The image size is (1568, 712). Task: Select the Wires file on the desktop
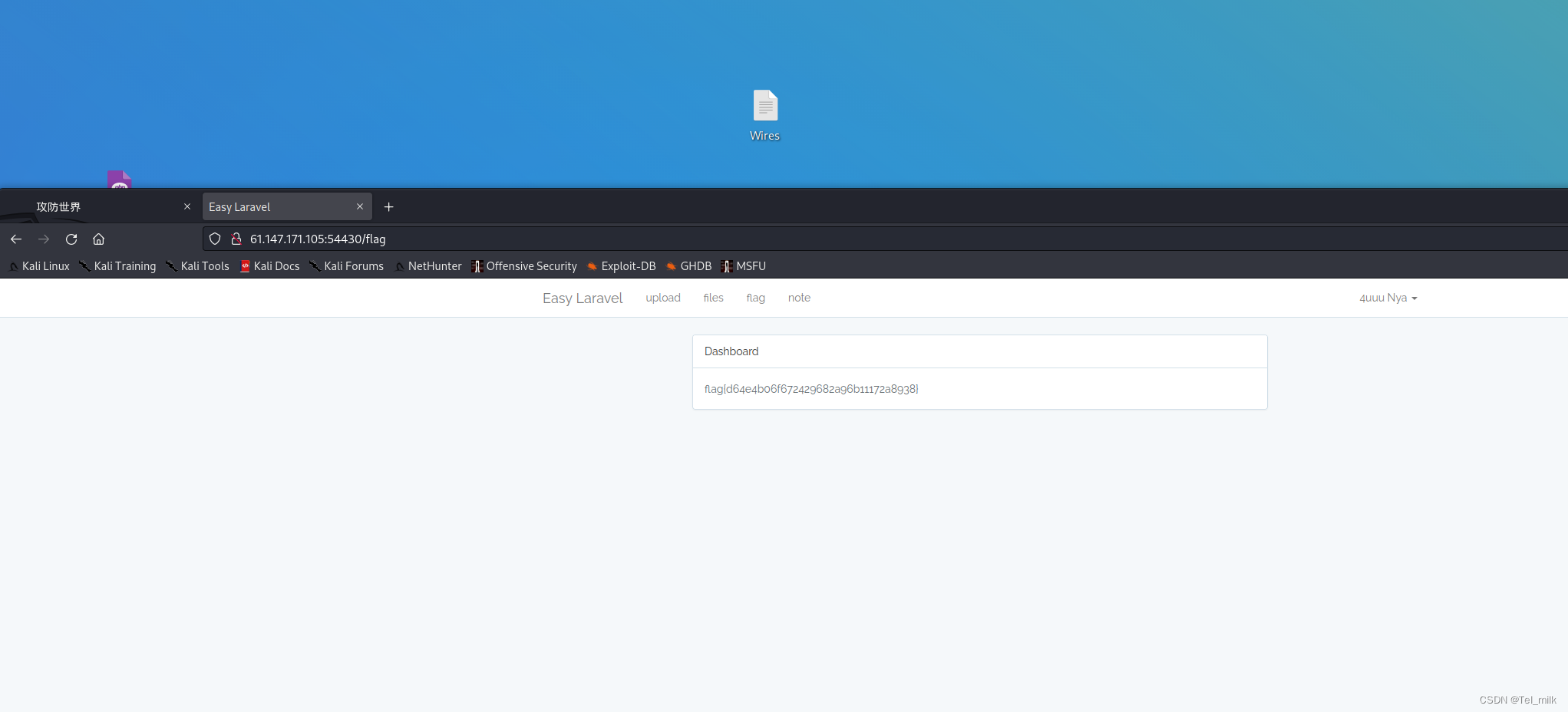coord(765,116)
